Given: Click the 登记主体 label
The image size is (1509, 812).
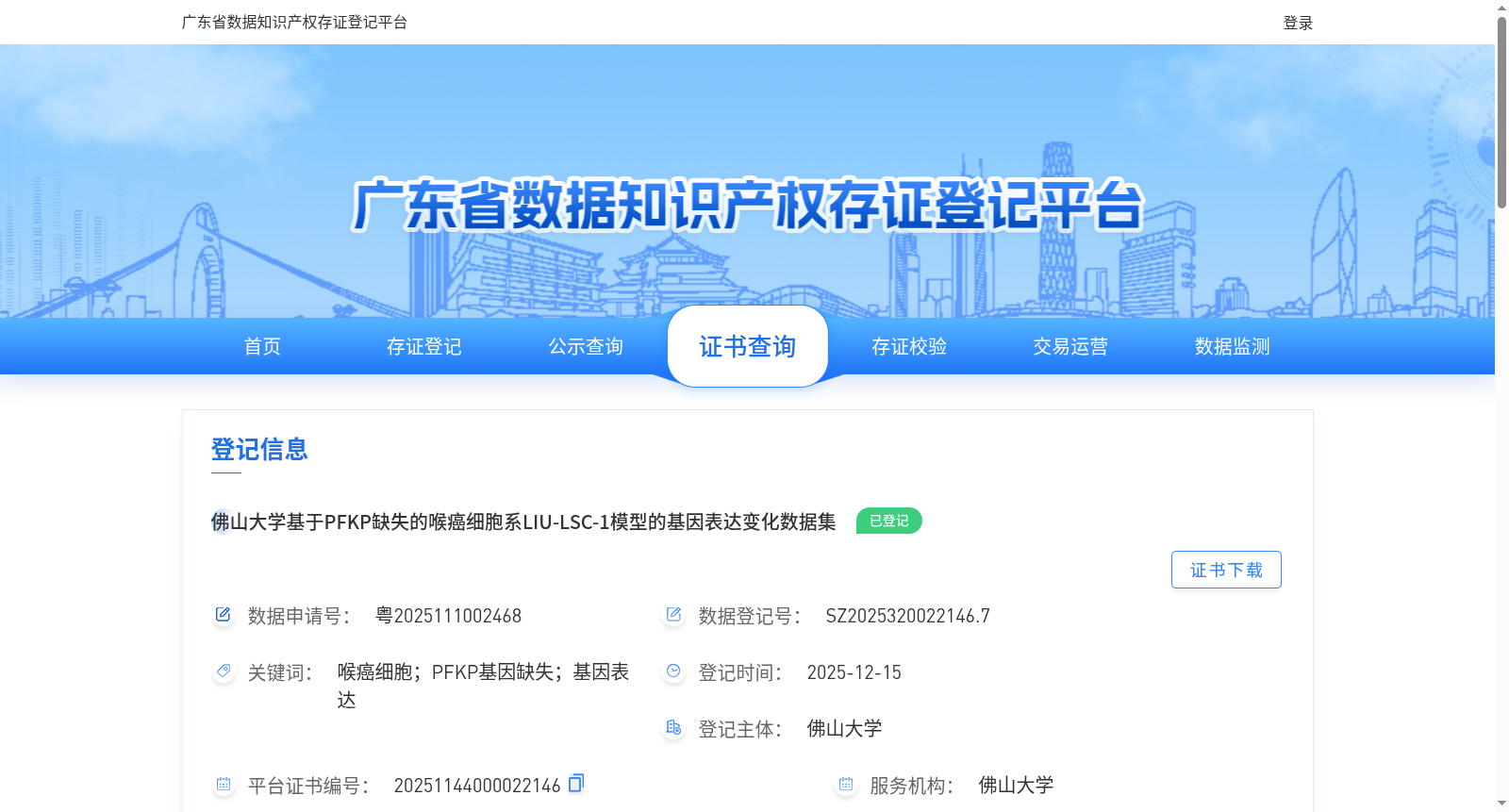Looking at the screenshot, I should [740, 729].
